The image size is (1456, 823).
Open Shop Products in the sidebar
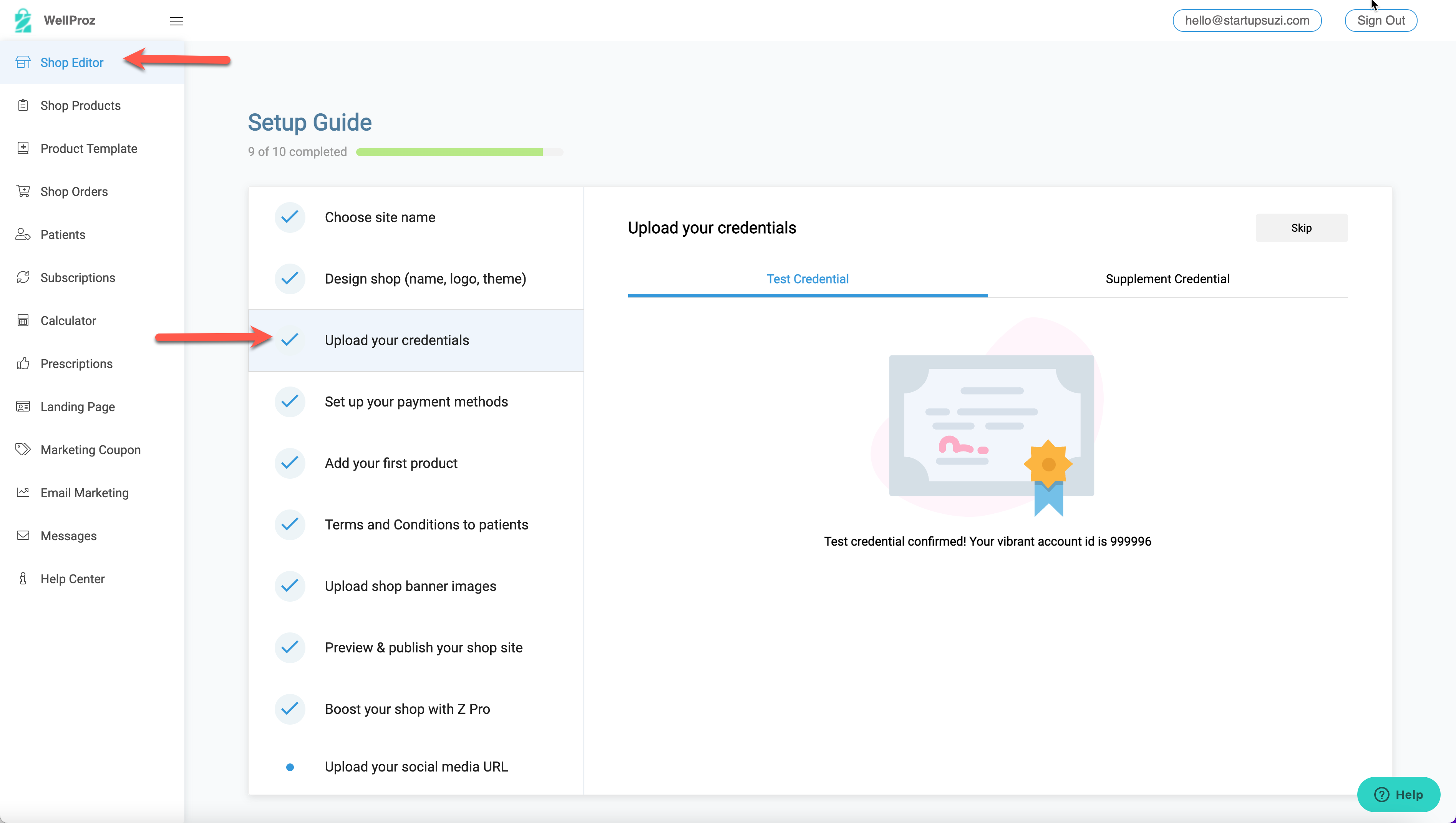pyautogui.click(x=92, y=106)
